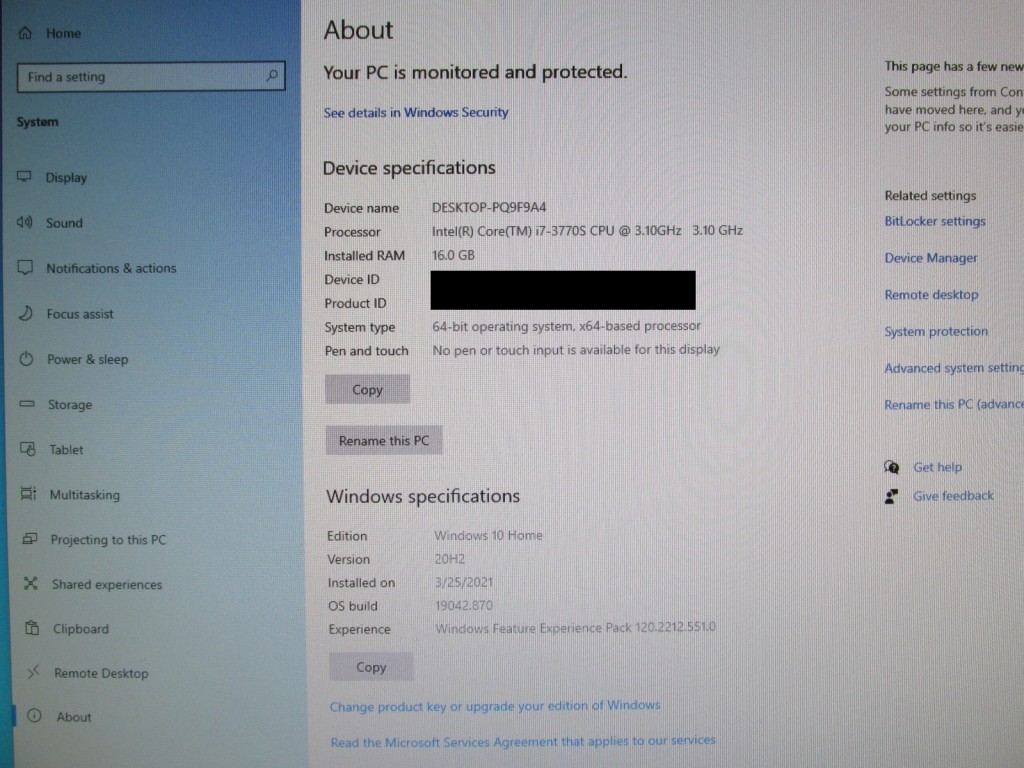The width and height of the screenshot is (1024, 768).
Task: Click Give feedback link
Action: pyautogui.click(x=953, y=496)
